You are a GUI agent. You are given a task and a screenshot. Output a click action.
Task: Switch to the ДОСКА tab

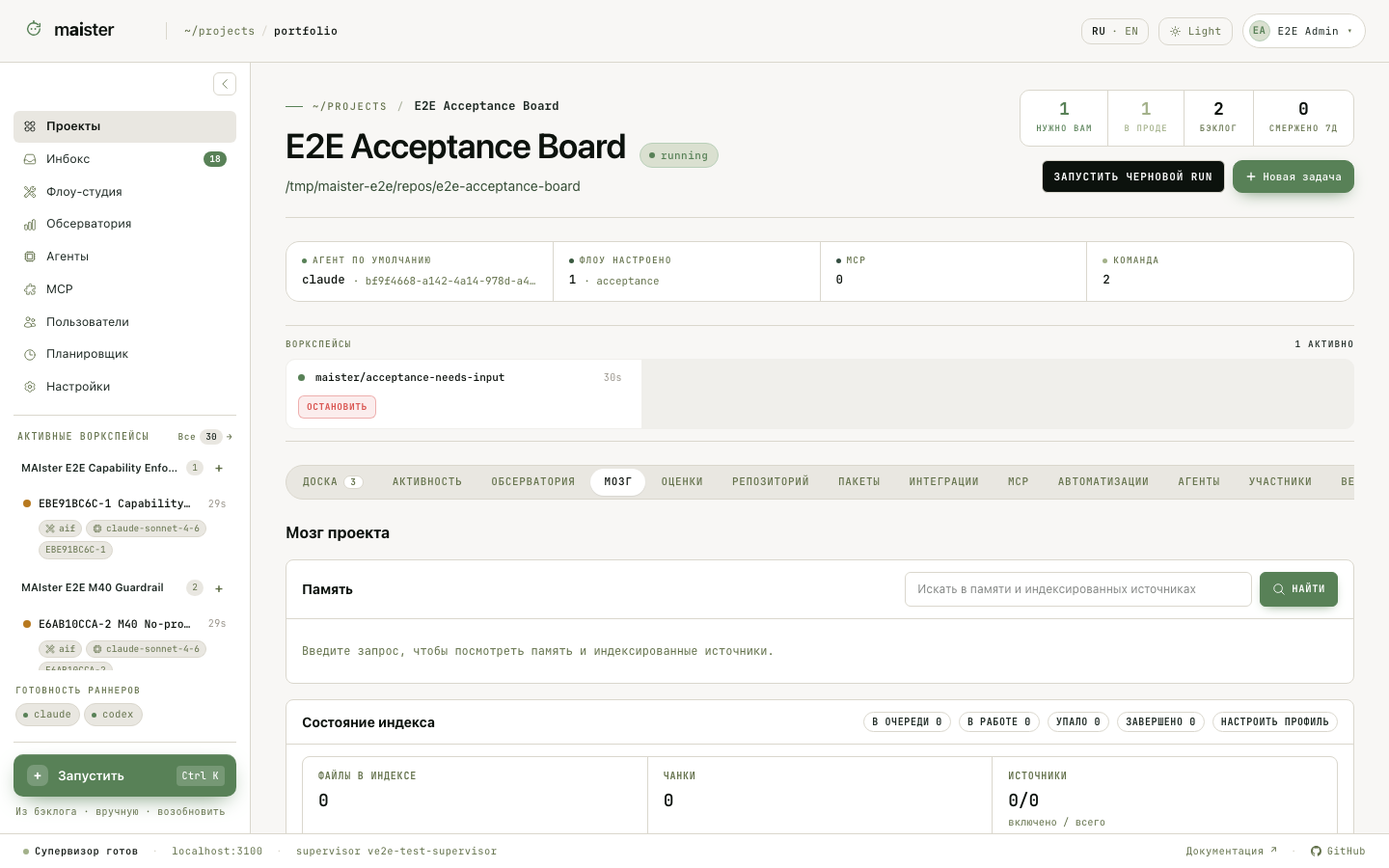click(x=332, y=482)
